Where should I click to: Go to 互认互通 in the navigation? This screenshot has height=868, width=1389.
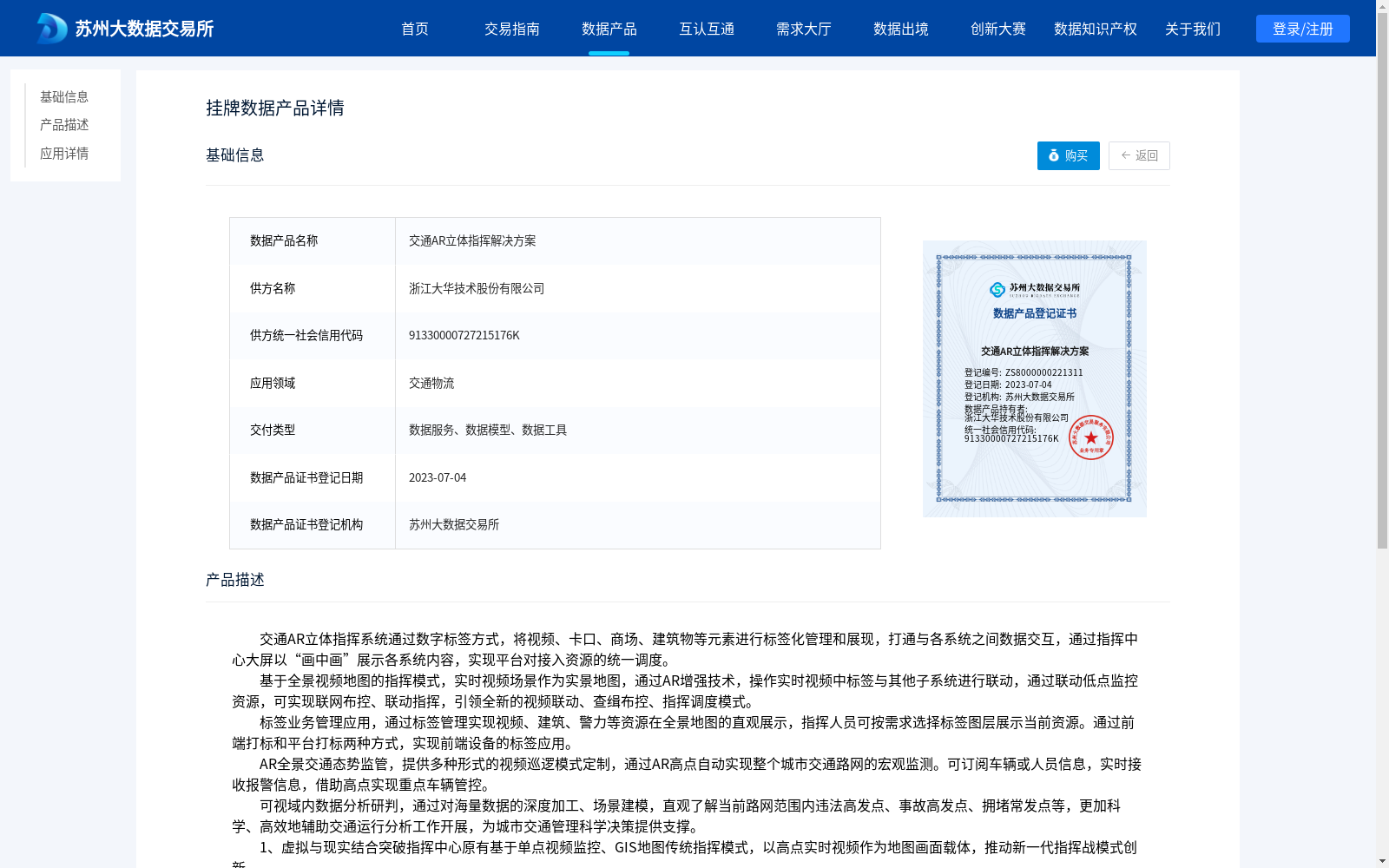click(707, 29)
